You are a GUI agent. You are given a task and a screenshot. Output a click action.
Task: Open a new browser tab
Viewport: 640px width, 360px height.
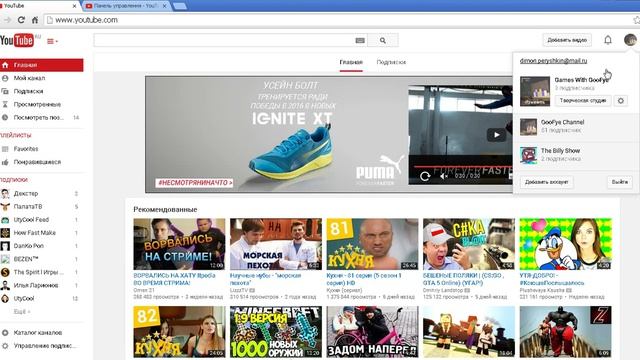coord(180,6)
